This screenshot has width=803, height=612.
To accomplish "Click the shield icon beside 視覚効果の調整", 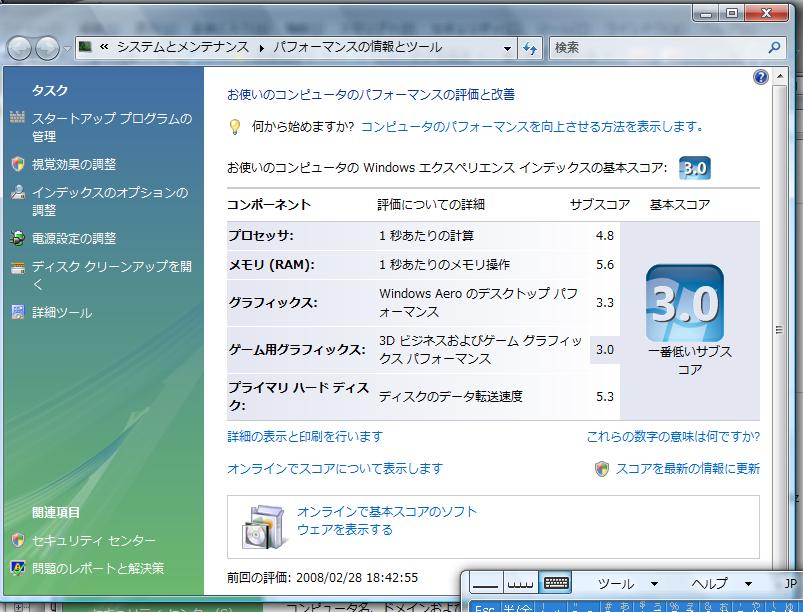I will [18, 164].
